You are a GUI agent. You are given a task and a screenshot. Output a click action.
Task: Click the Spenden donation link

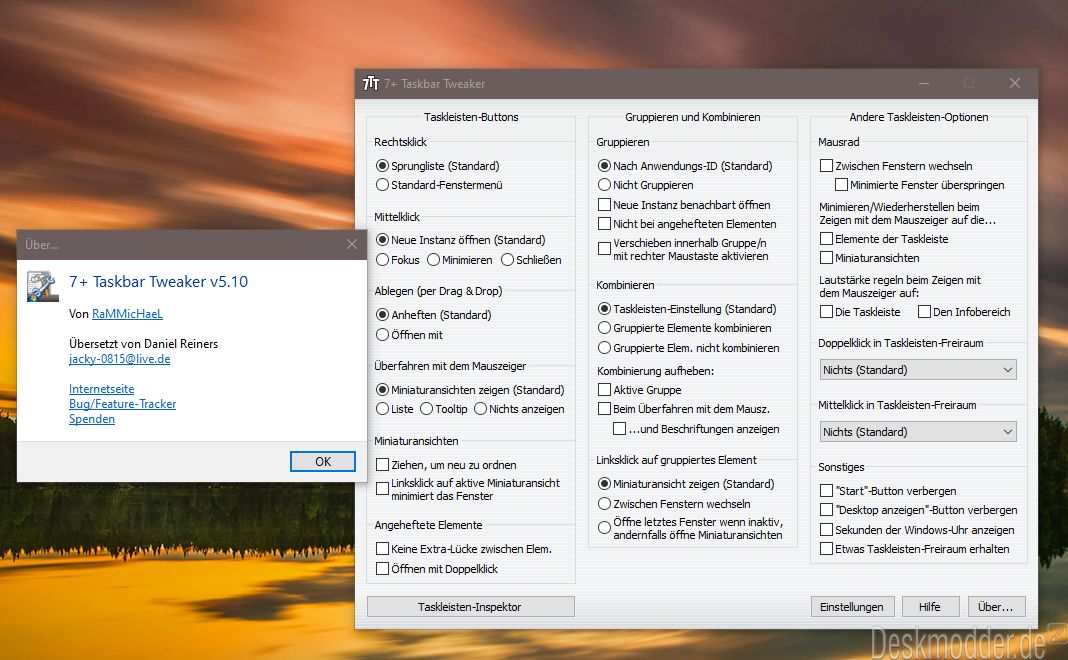92,419
